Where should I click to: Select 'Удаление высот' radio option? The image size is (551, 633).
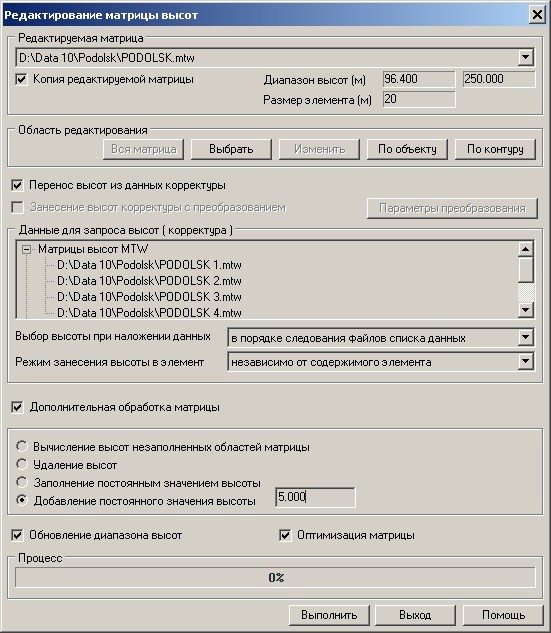[x=21, y=464]
